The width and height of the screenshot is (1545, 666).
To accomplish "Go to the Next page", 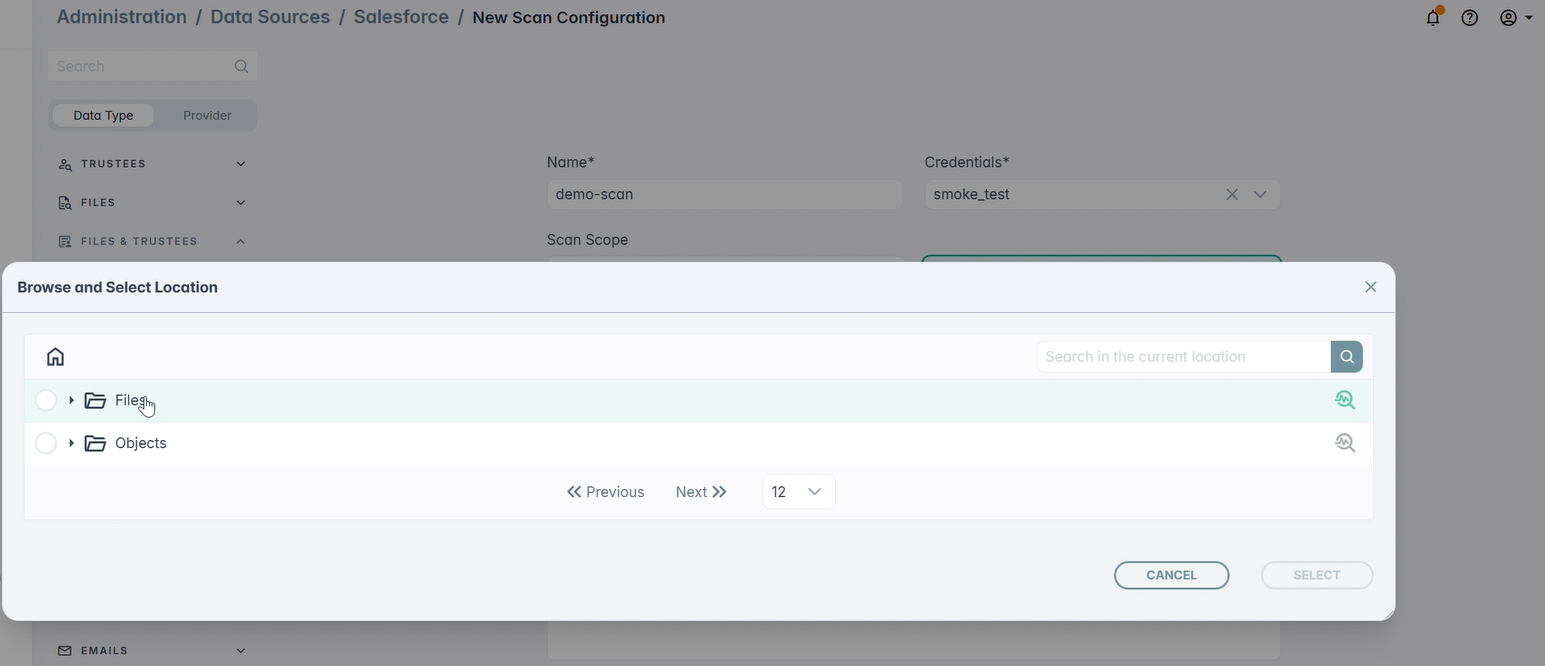I will (701, 492).
